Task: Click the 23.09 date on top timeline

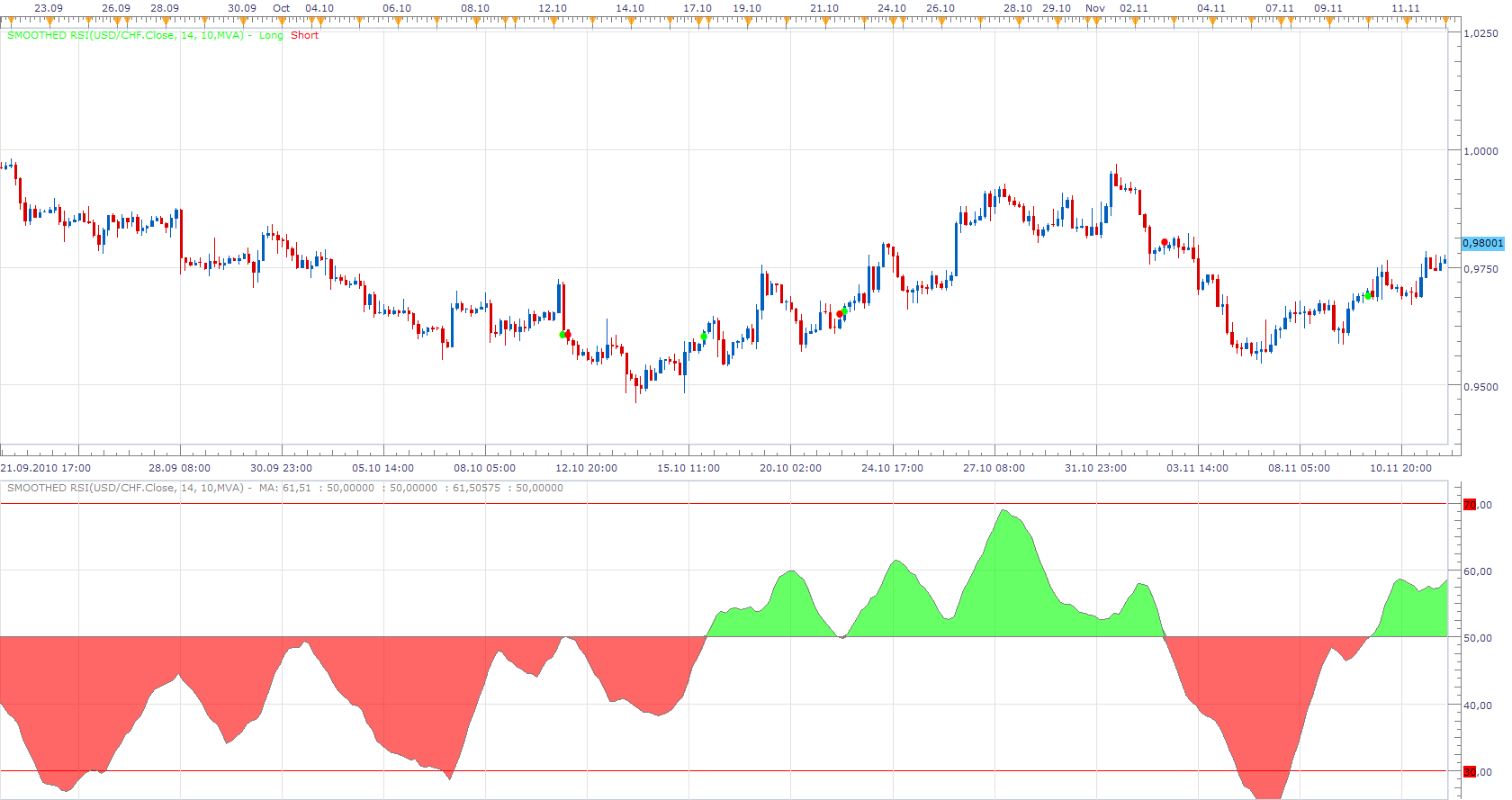Action: pyautogui.click(x=49, y=8)
